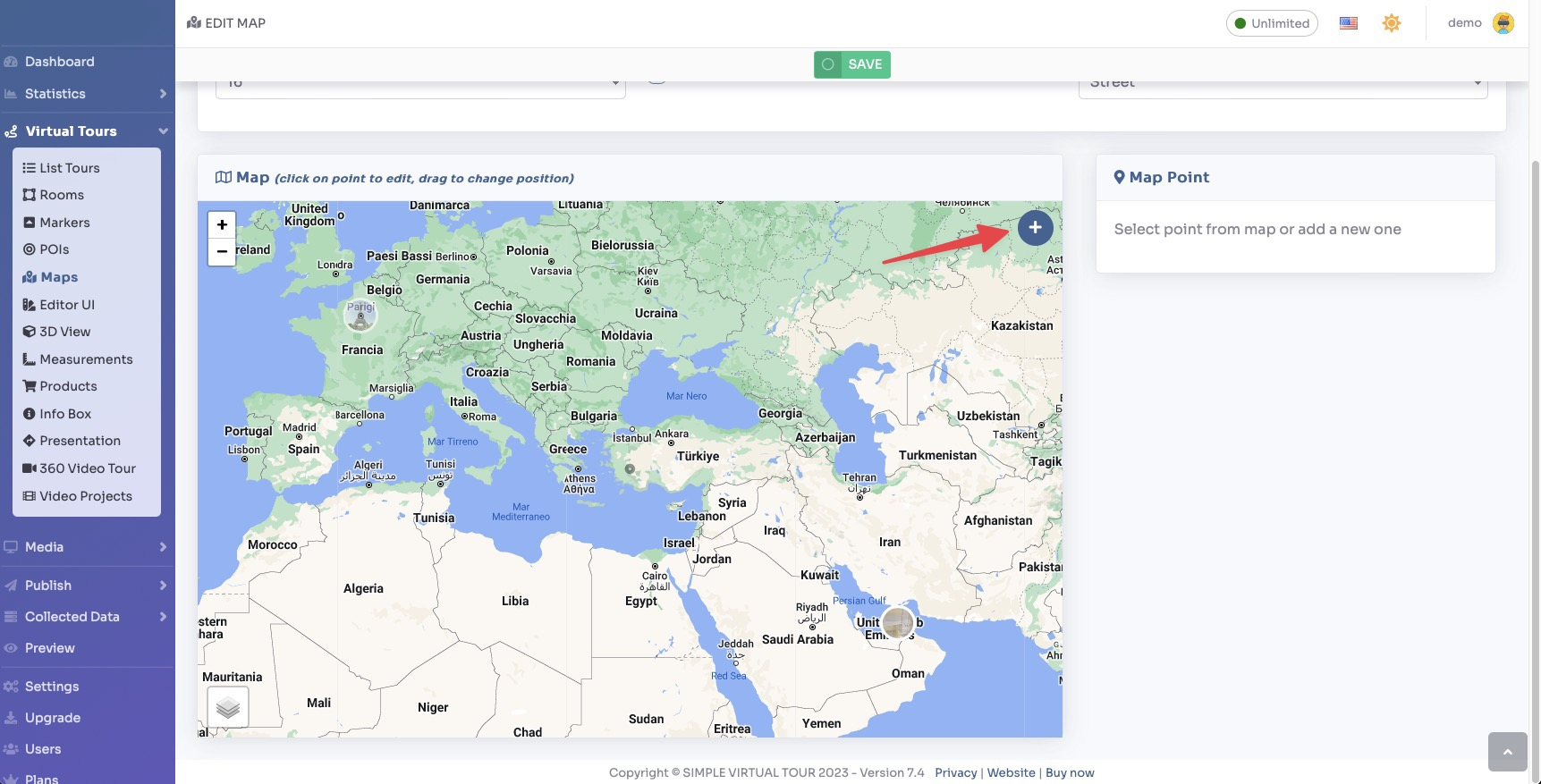Go to 360 Video Tour page
Image resolution: width=1541 pixels, height=784 pixels.
pyautogui.click(x=87, y=468)
